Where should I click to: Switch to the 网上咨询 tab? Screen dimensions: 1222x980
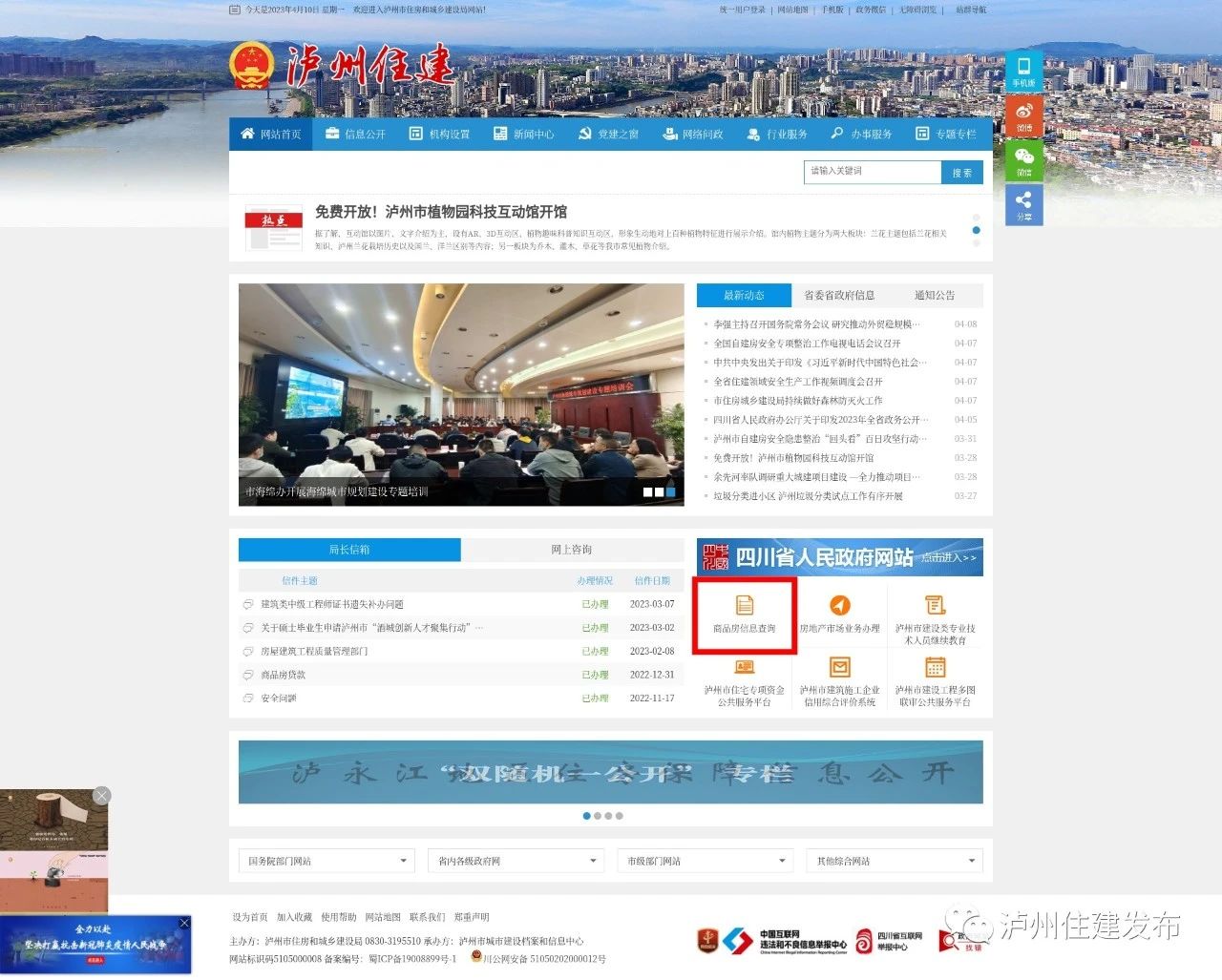click(571, 550)
